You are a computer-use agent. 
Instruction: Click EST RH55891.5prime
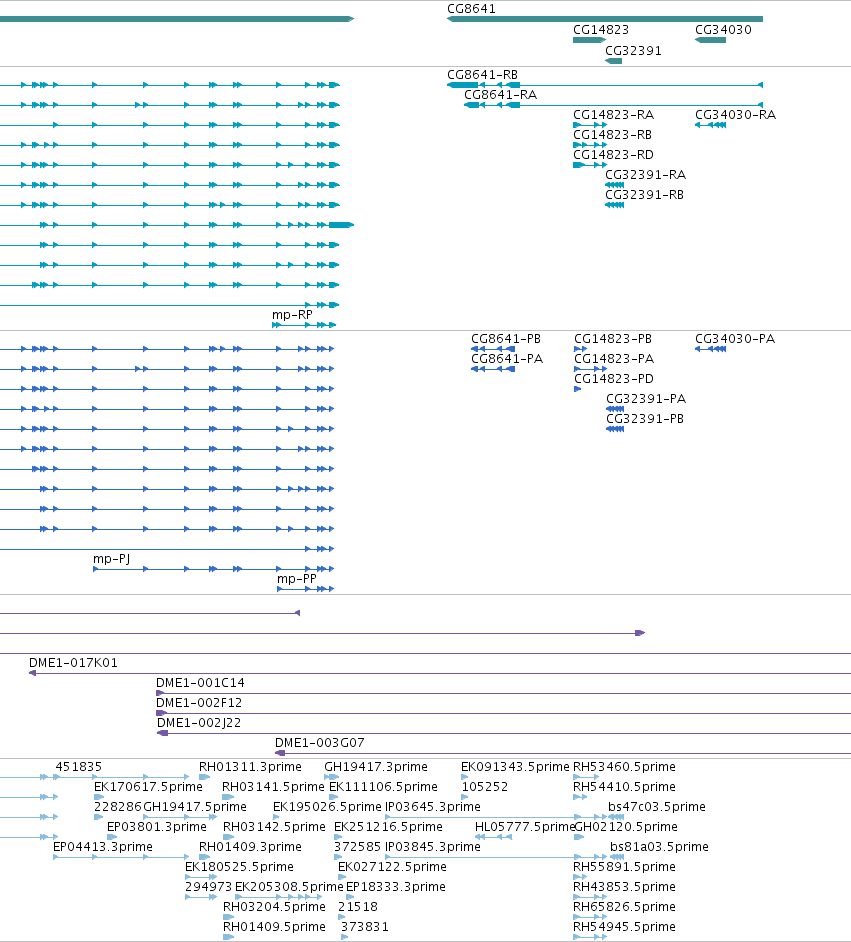coord(624,866)
